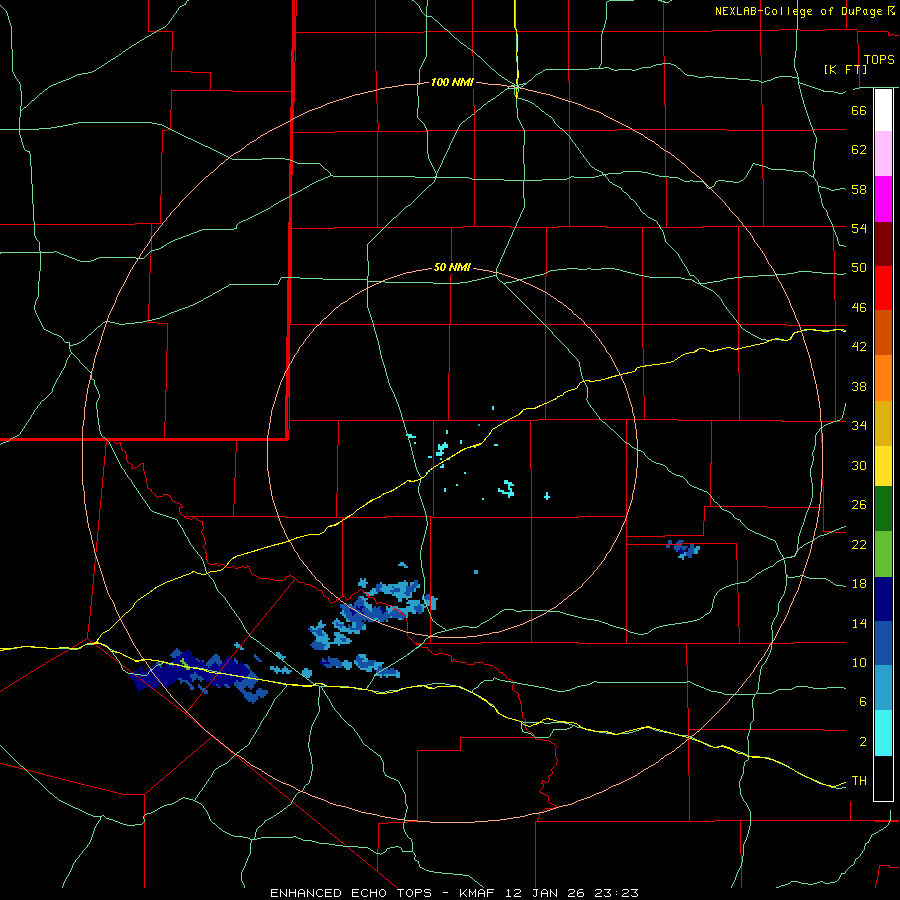Select the dark red (maroon) legend band
Image resolution: width=900 pixels, height=900 pixels.
click(x=883, y=244)
